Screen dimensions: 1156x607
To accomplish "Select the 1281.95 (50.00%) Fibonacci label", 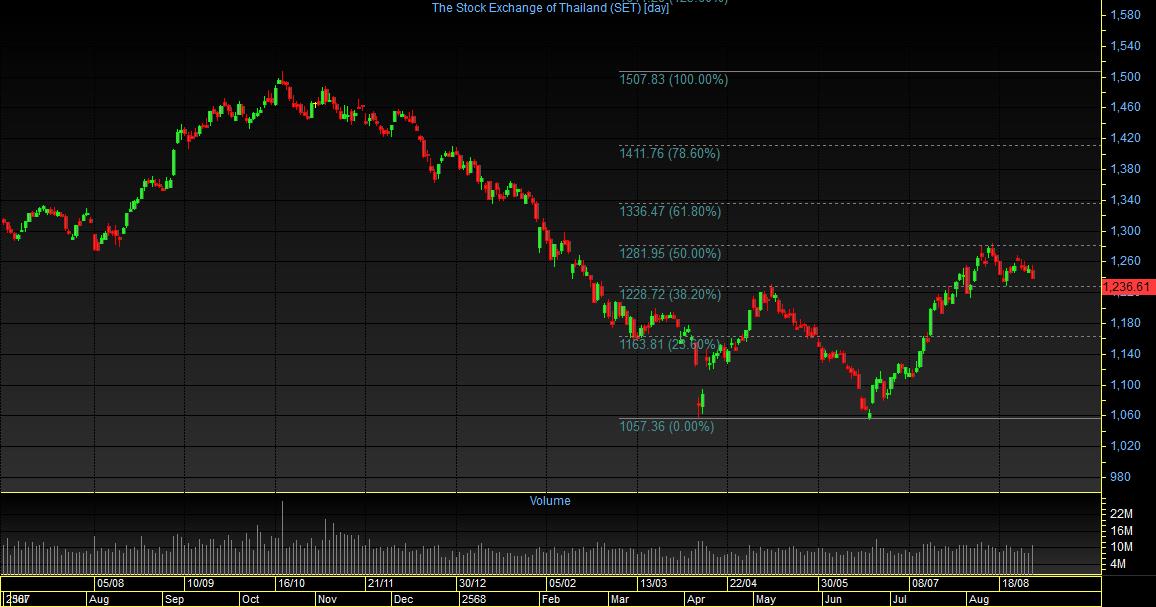I will 669,254.
